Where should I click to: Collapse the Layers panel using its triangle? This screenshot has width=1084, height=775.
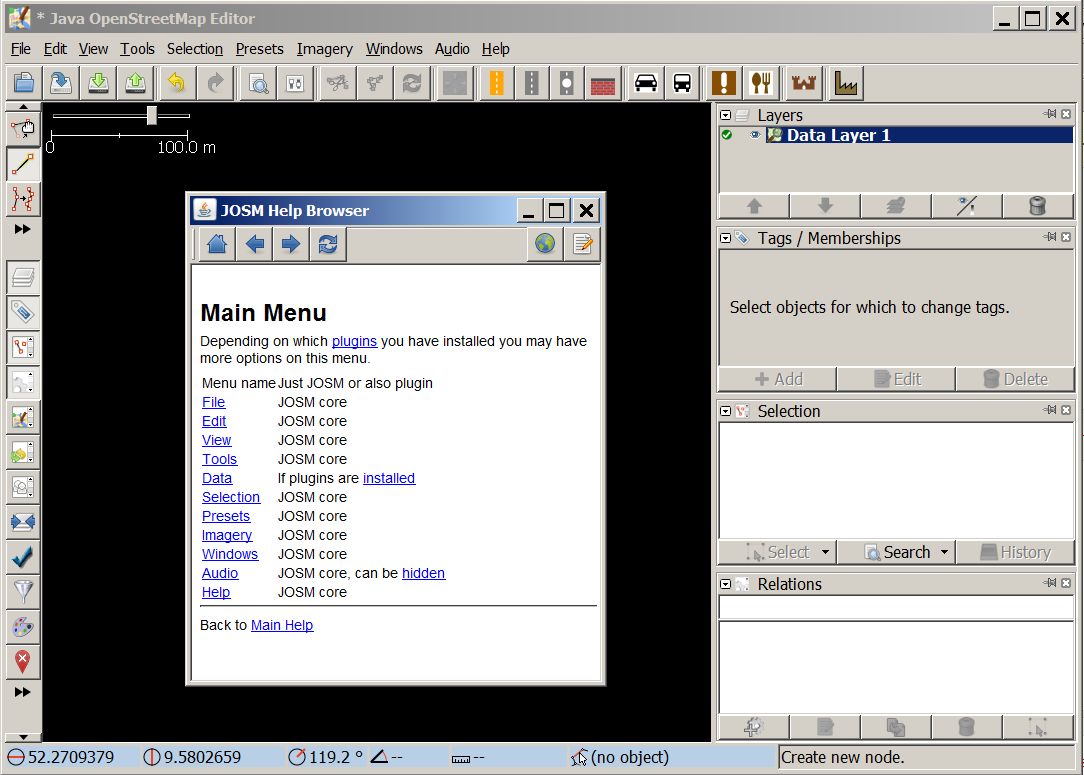click(726, 116)
